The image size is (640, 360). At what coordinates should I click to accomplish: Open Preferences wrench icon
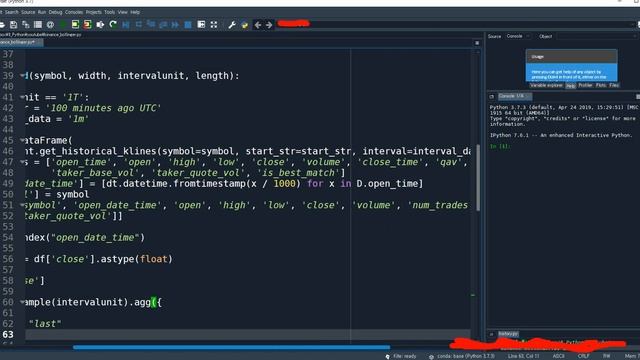pos(232,25)
